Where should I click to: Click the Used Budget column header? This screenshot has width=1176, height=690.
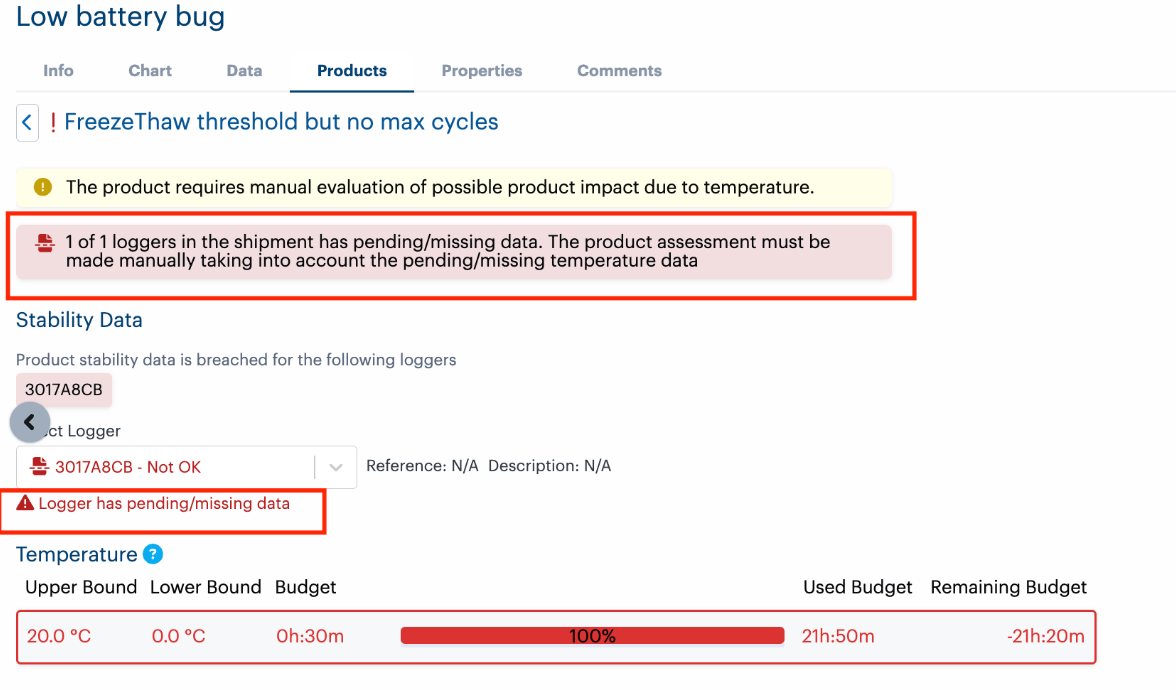[858, 587]
